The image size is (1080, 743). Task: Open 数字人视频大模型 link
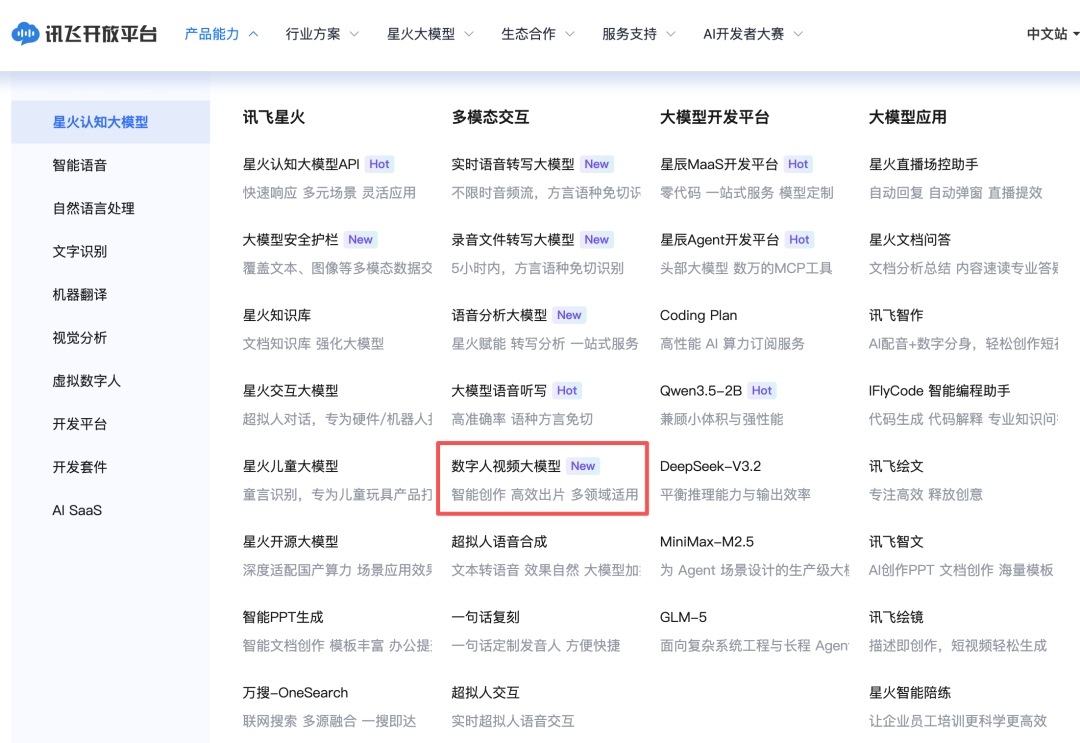click(506, 466)
